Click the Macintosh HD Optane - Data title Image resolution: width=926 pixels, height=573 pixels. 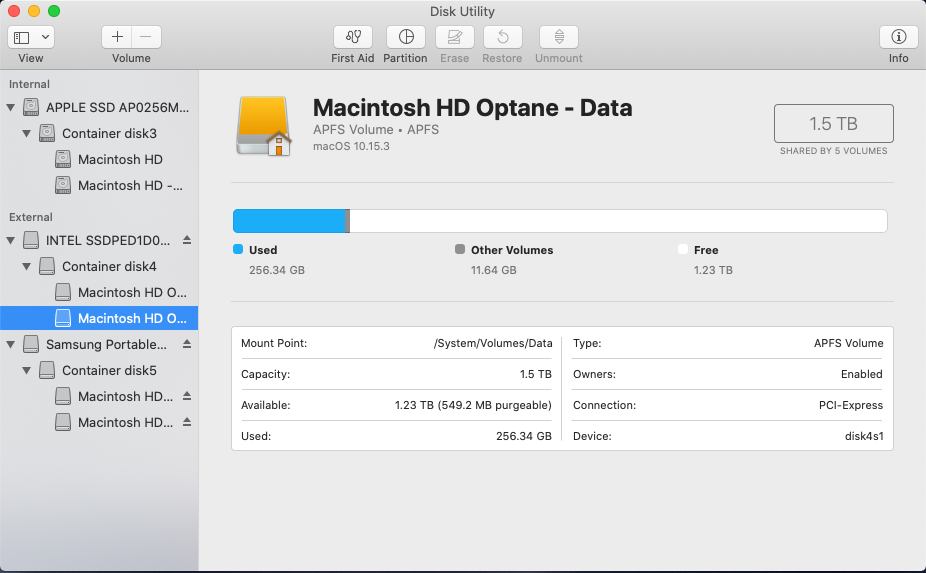pos(472,108)
